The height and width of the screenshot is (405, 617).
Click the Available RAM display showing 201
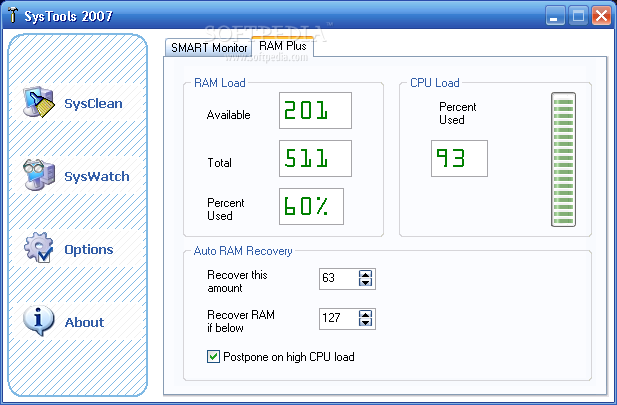tap(315, 111)
